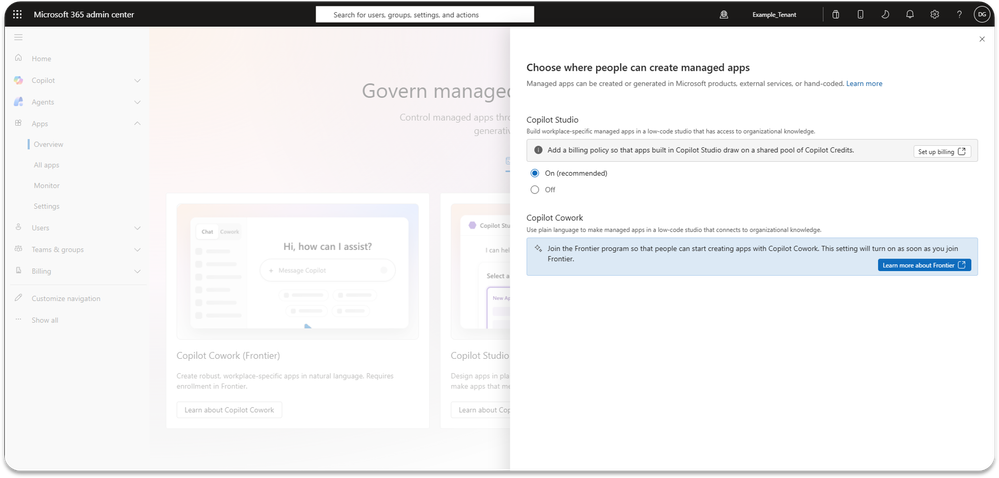
Task: Click the Copilot icon in sidebar
Action: 18,80
